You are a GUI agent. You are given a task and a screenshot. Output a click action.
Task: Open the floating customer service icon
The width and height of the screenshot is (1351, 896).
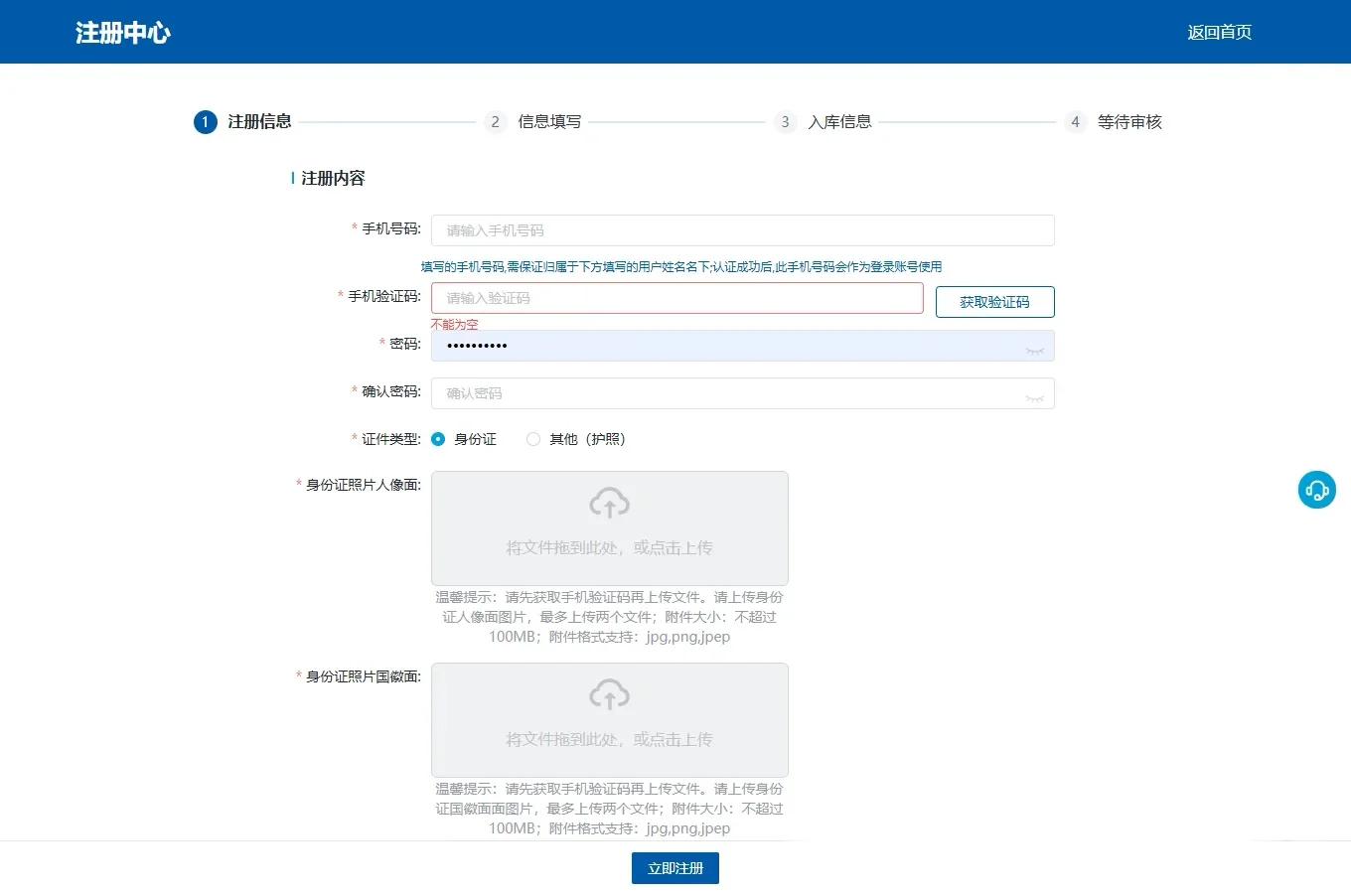click(x=1316, y=489)
